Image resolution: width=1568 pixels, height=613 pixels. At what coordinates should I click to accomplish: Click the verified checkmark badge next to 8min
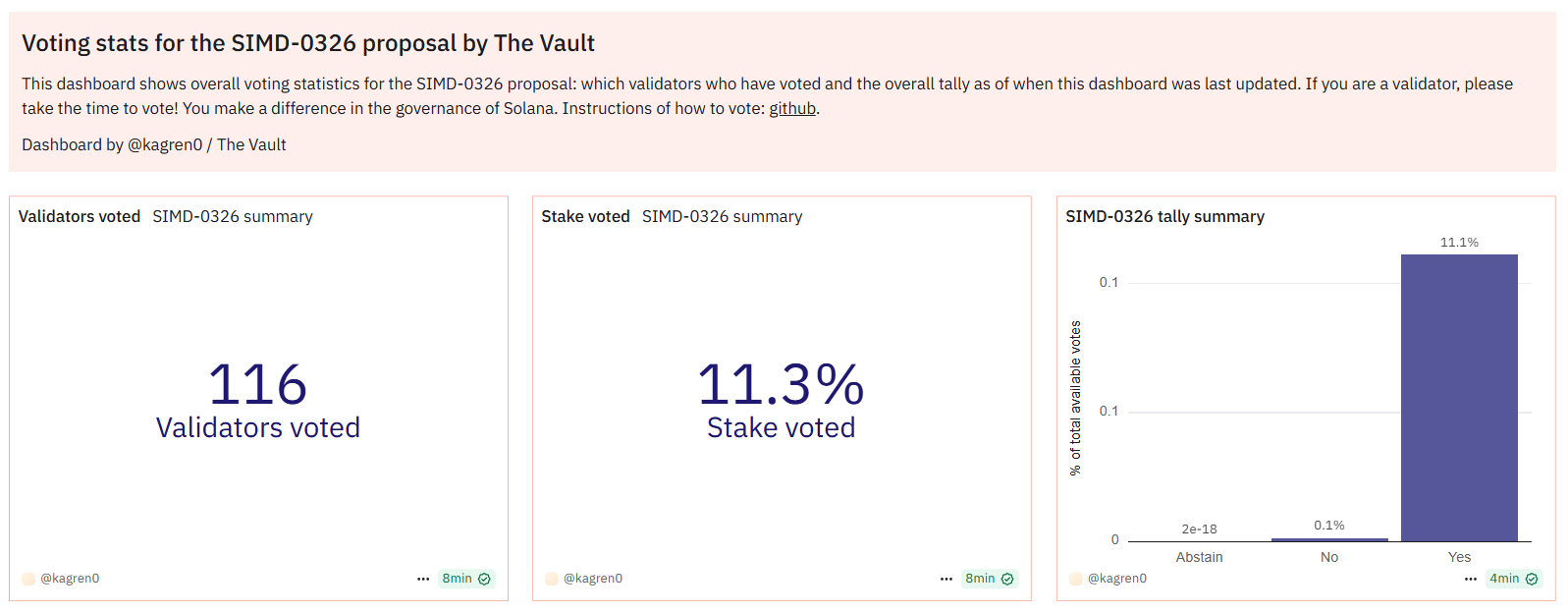483,579
